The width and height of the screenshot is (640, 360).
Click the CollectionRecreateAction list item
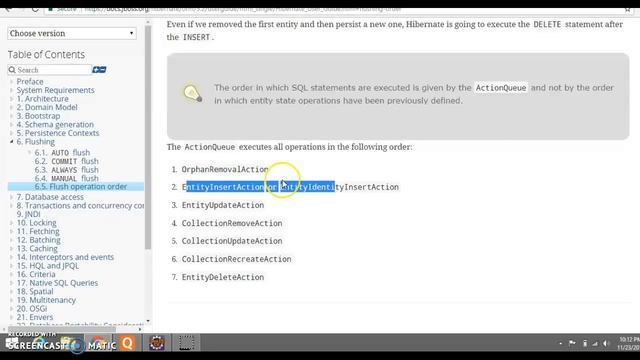tap(236, 259)
